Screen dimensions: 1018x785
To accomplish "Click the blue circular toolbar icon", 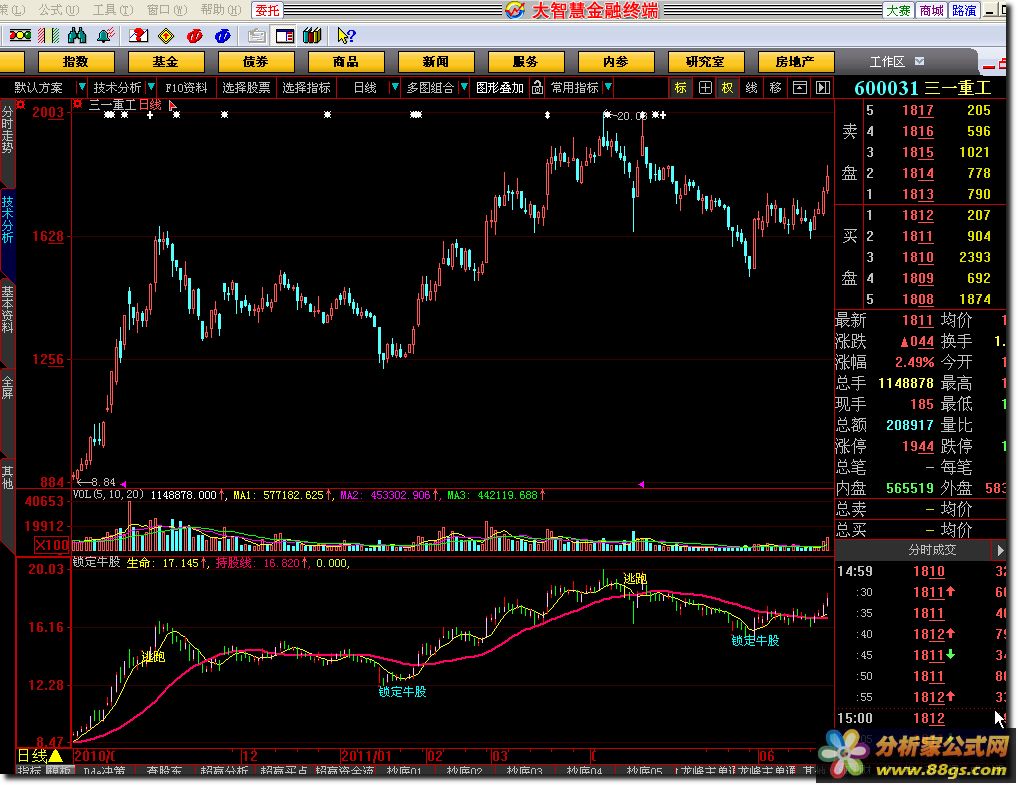I will [223, 36].
